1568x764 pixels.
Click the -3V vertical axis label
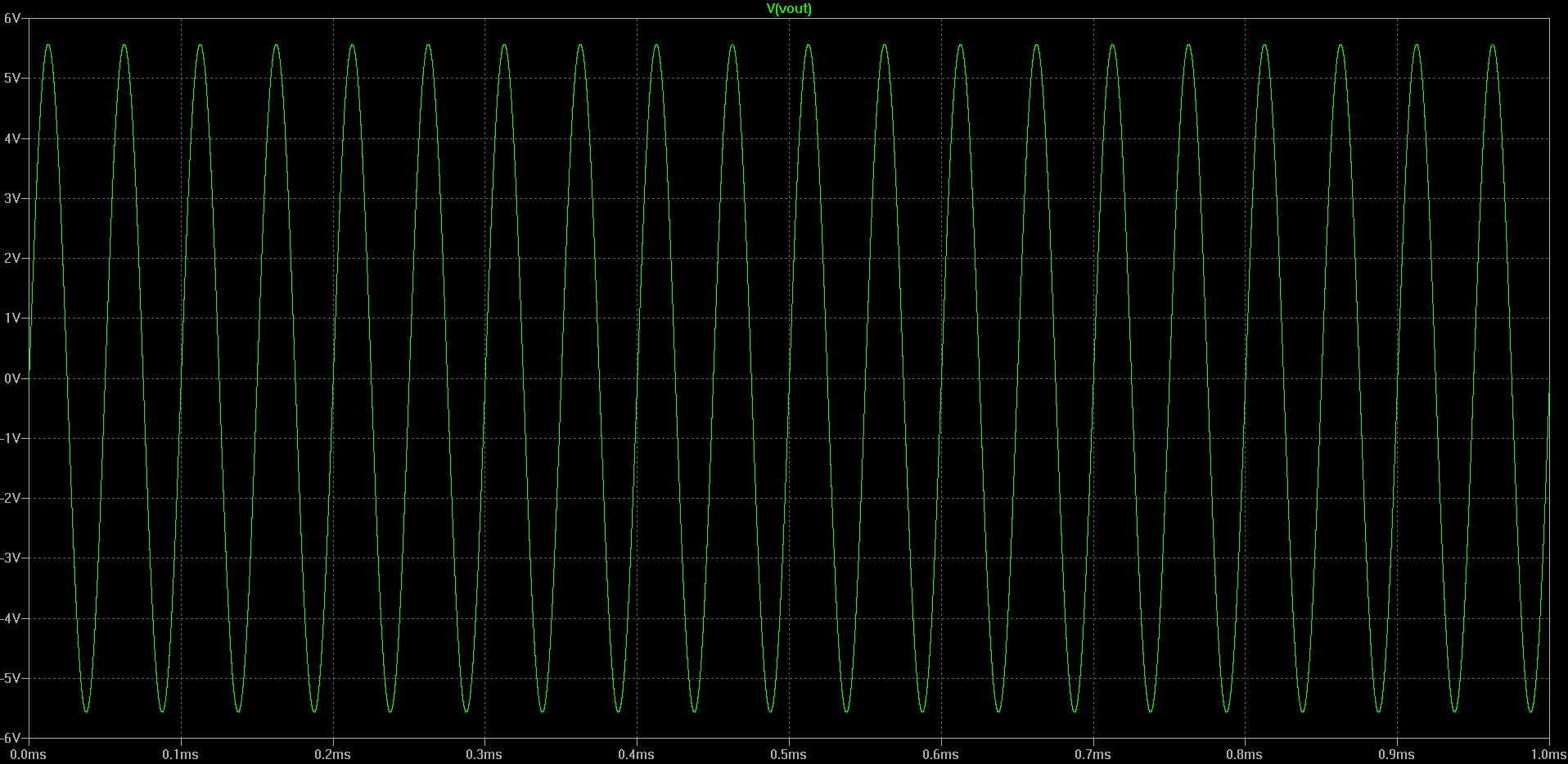pyautogui.click(x=10, y=558)
